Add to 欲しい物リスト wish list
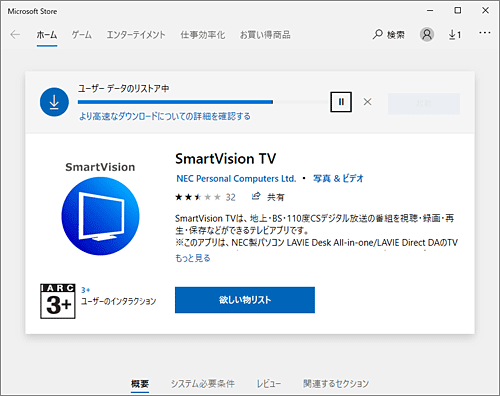This screenshot has height=396, width=500. [x=245, y=300]
